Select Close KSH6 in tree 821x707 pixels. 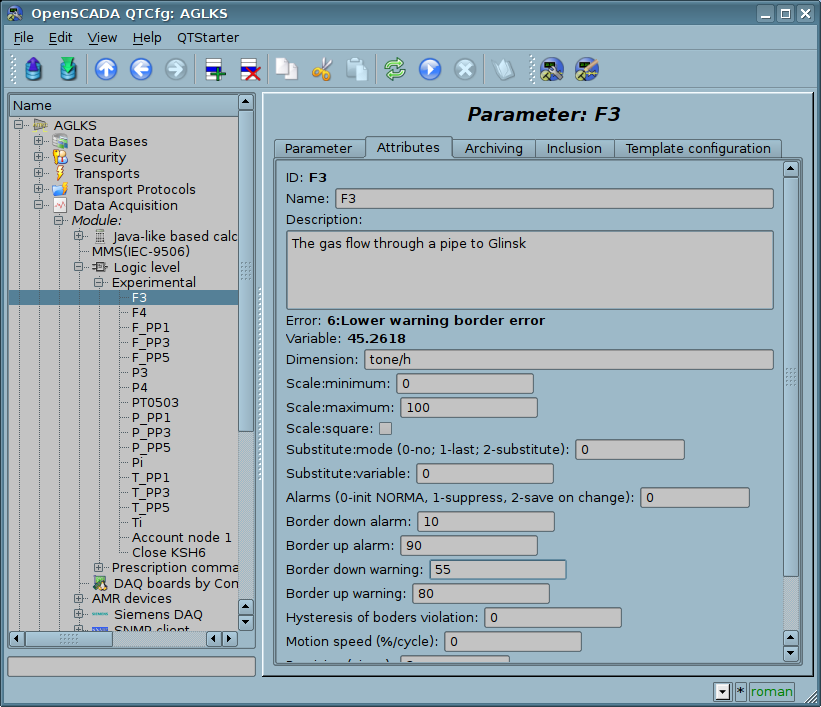pyautogui.click(x=169, y=553)
